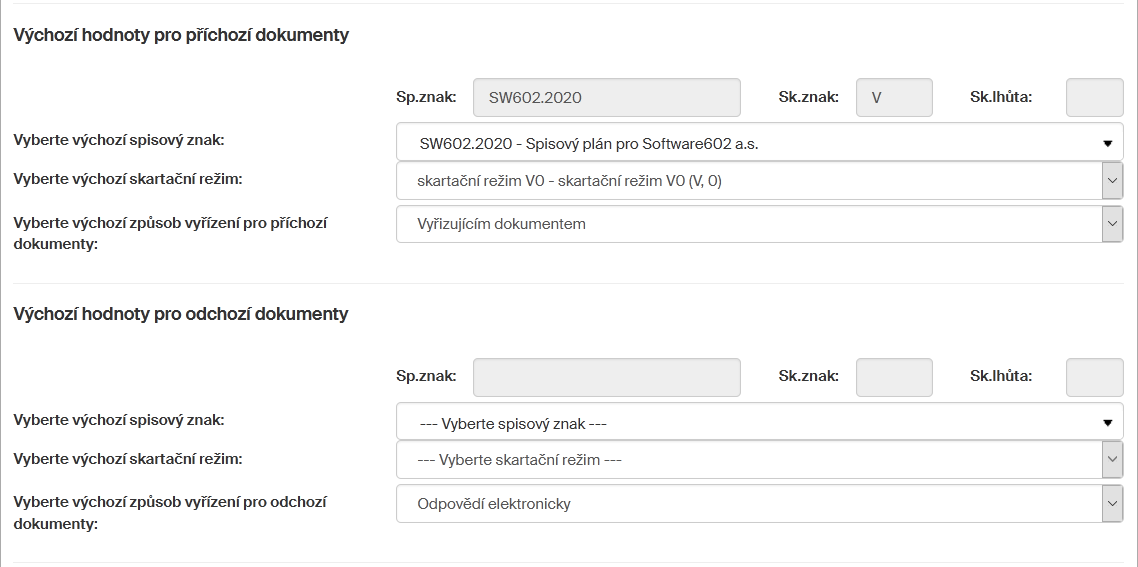Screen dimensions: 1138x567
Task: Click empty Sp.znak field for outgoing documents
Action: click(x=606, y=377)
